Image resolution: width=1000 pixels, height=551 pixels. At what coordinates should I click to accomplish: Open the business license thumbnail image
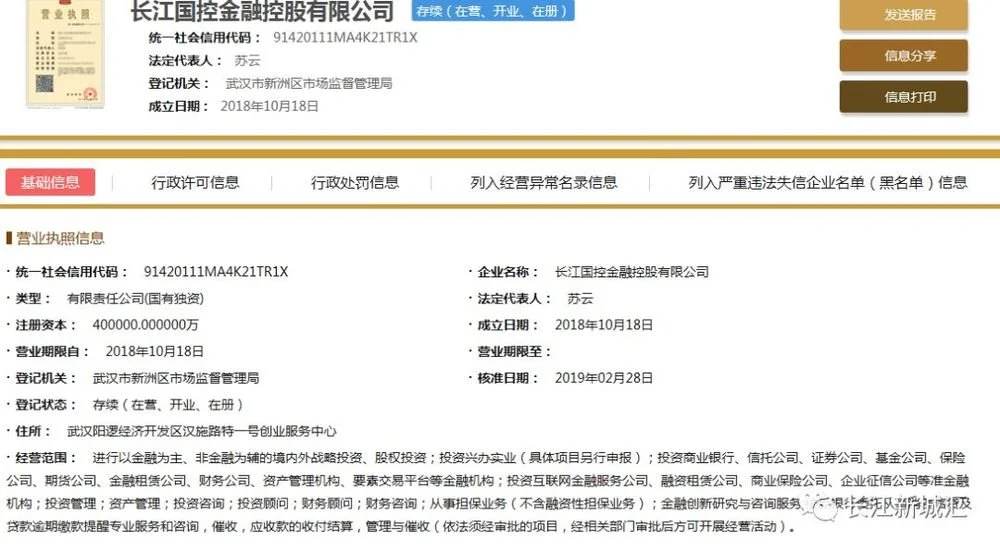pyautogui.click(x=65, y=54)
